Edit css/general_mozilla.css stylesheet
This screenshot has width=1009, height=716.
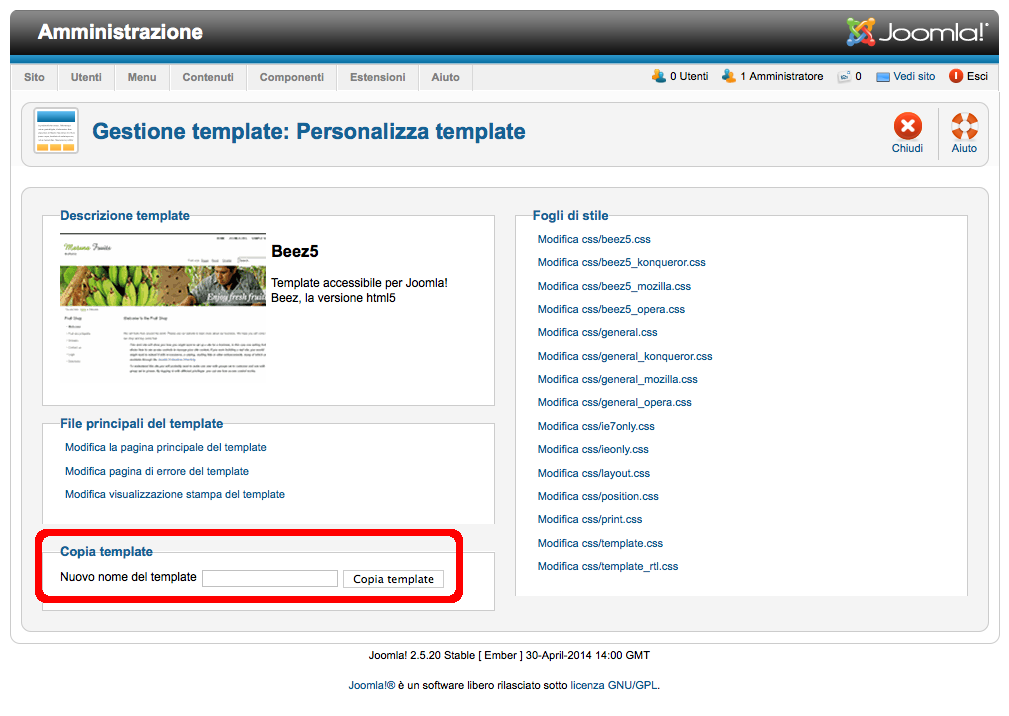tap(617, 380)
